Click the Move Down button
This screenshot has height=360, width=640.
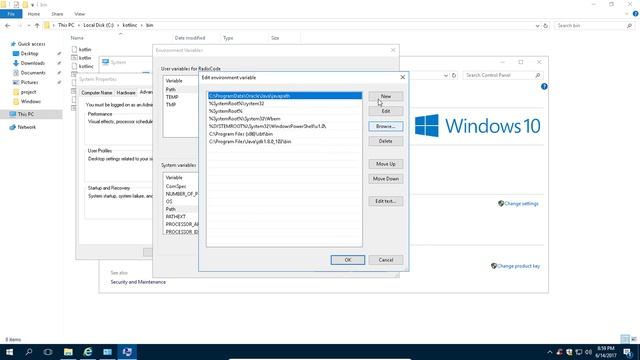tap(385, 179)
